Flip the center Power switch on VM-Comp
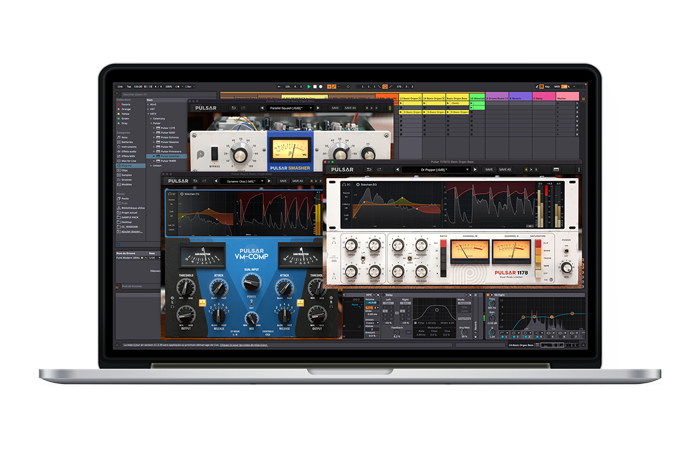Screen dimensions: 700x450 (x=251, y=304)
